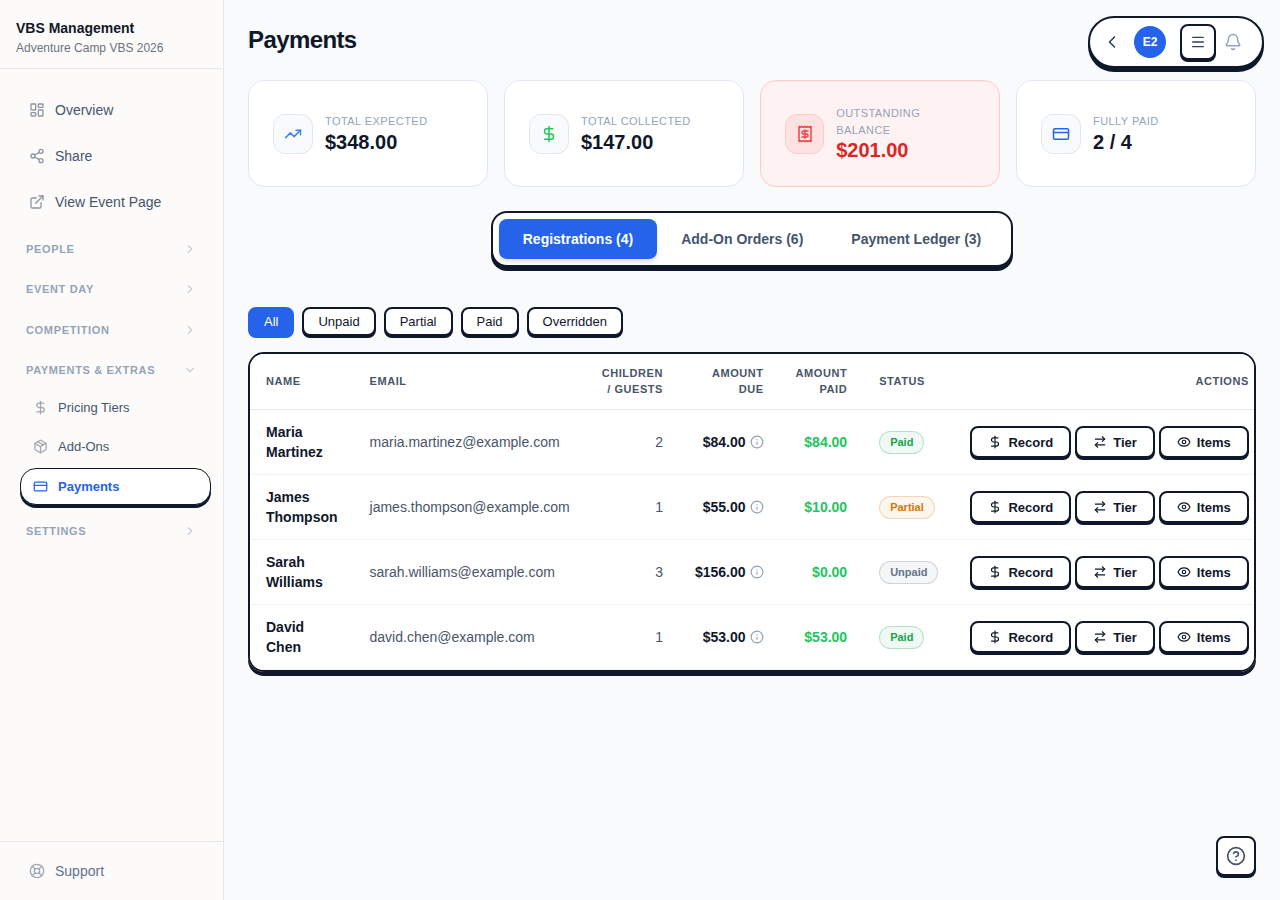1280x900 pixels.
Task: Click the Support icon at bottom left
Action: point(35,871)
